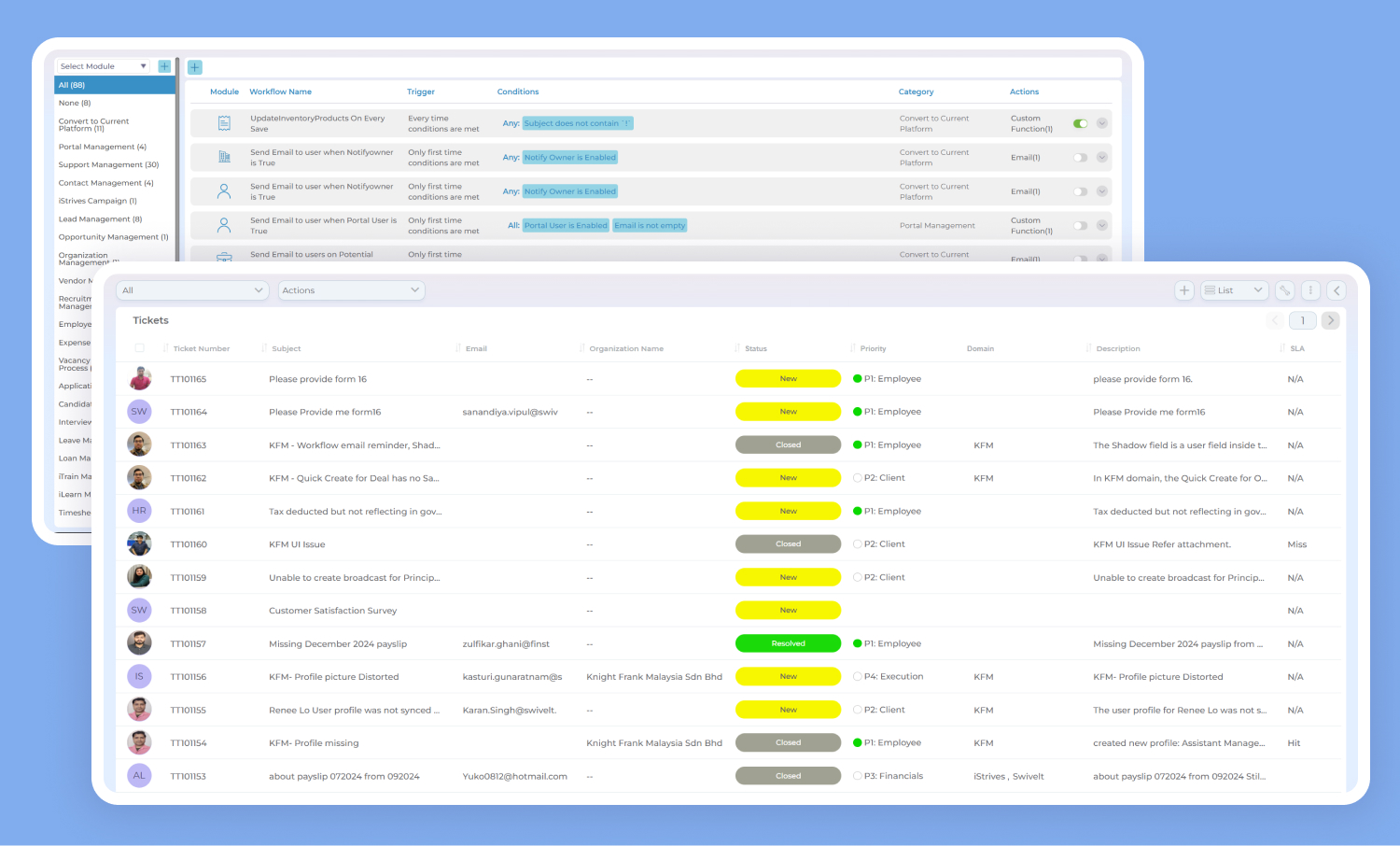Click the green Resolved status badge
1400x846 pixels.
tap(788, 643)
